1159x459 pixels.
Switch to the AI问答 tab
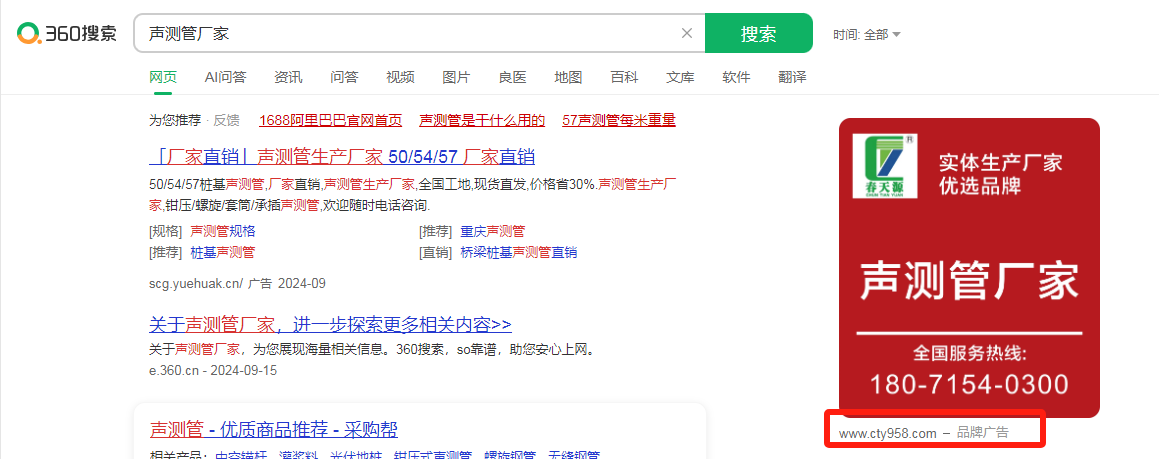click(225, 77)
